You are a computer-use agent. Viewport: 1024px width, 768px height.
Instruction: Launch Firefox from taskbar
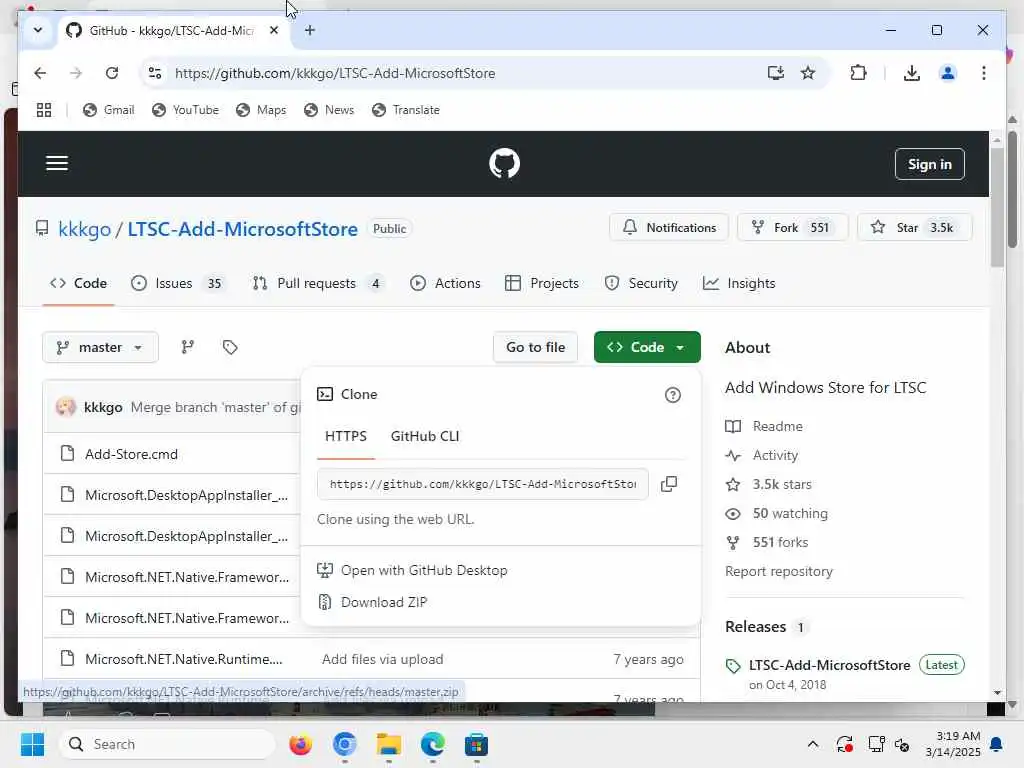click(x=300, y=744)
